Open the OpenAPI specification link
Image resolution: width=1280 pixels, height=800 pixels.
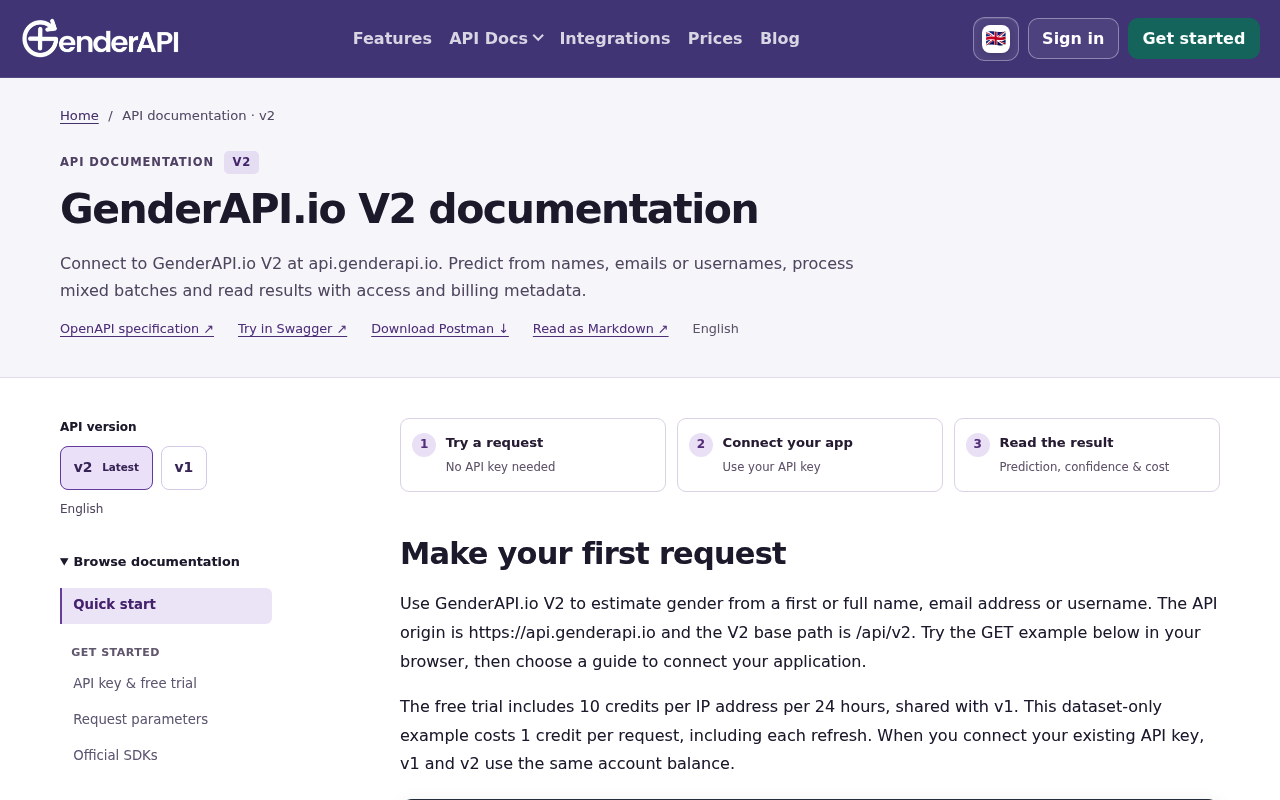click(137, 329)
